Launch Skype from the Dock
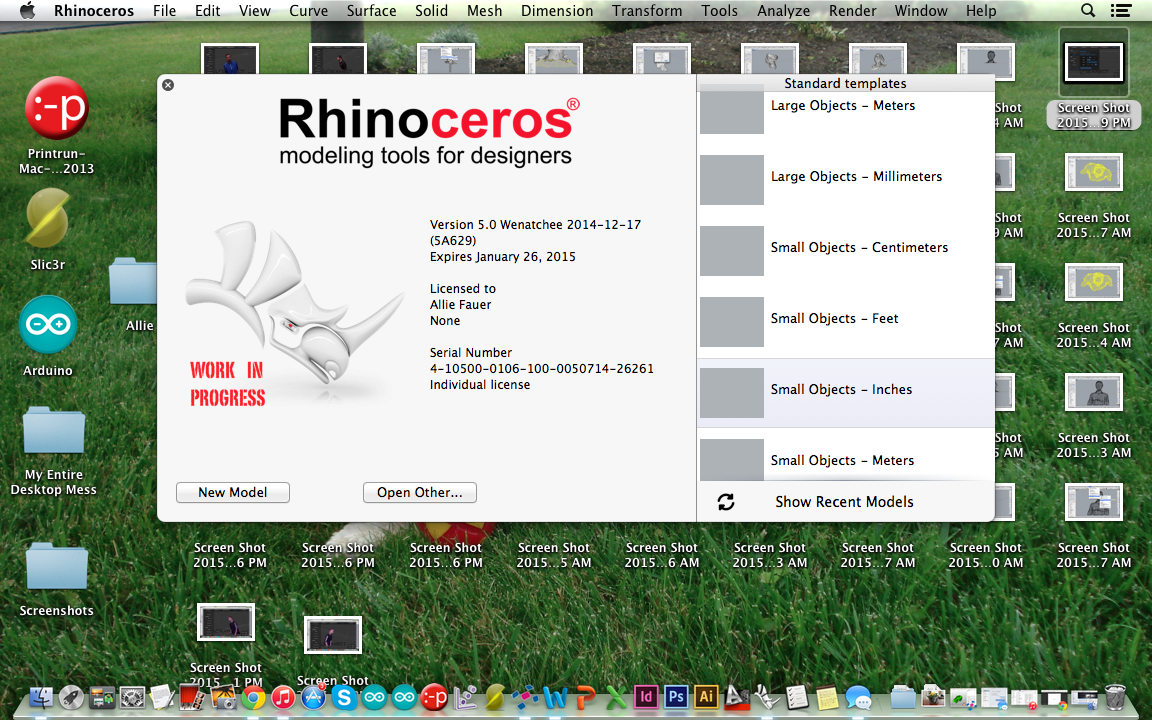 coord(344,698)
